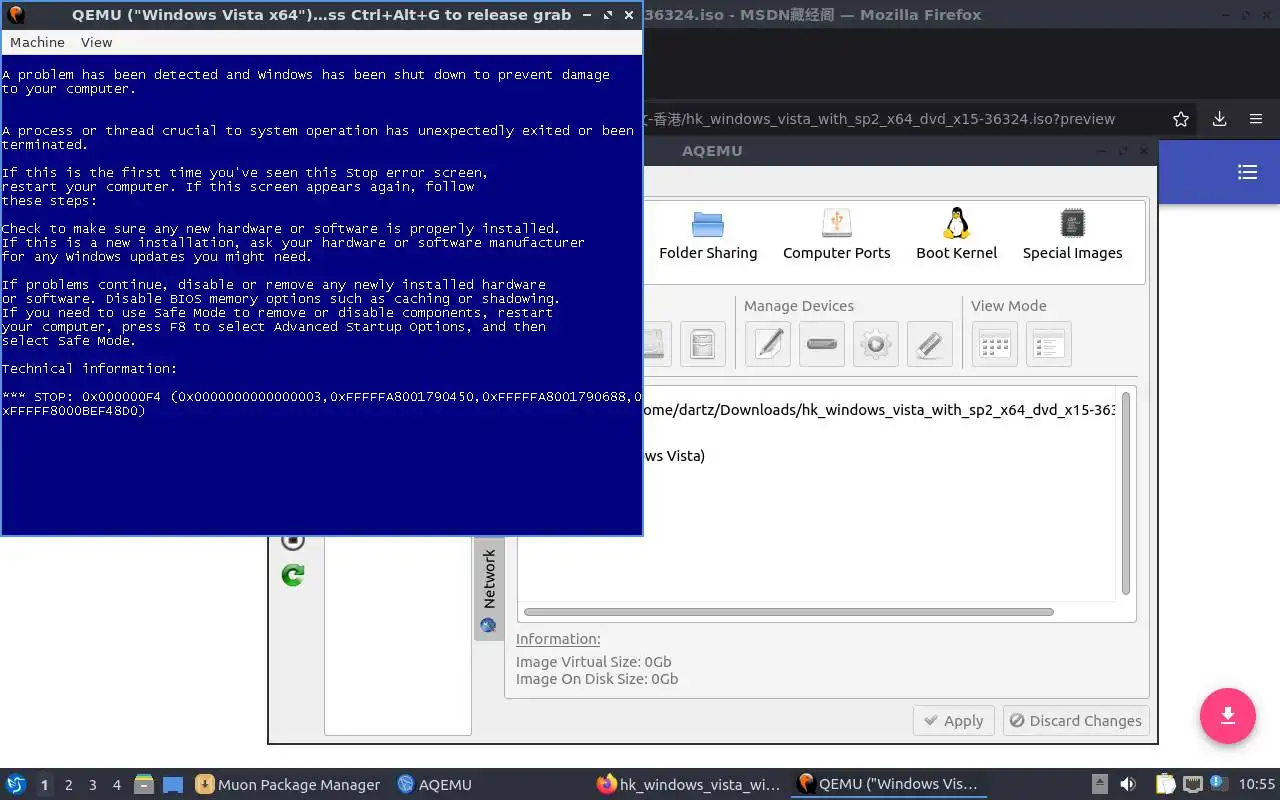Click 'Image On Disk Size: 0Gb' text
The image size is (1280, 800).
point(597,679)
